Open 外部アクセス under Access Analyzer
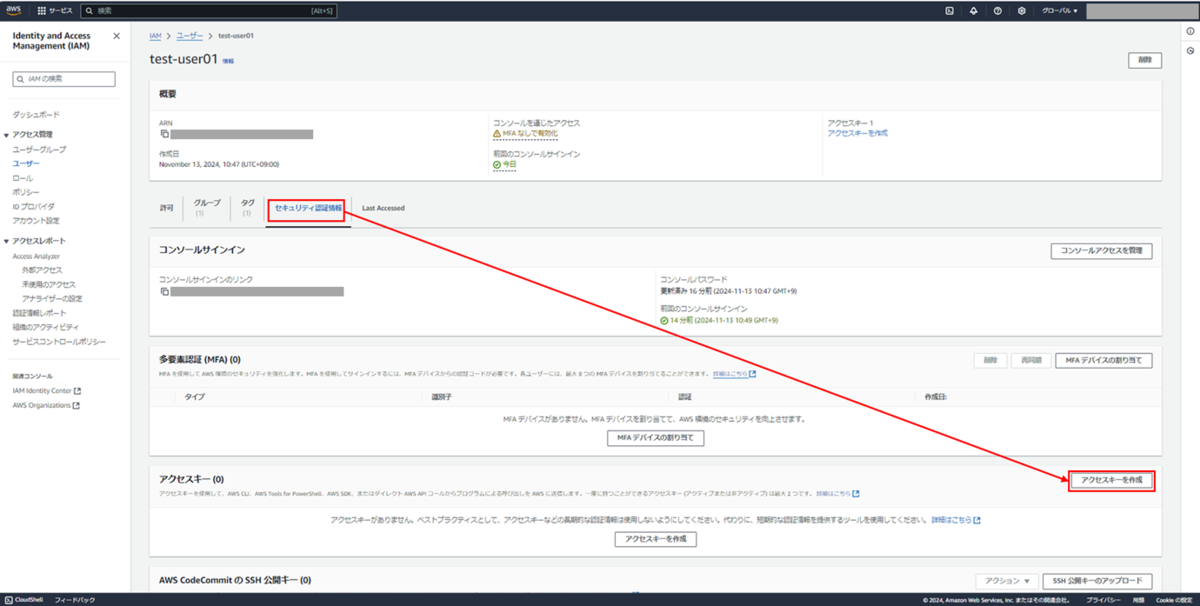 tap(42, 270)
